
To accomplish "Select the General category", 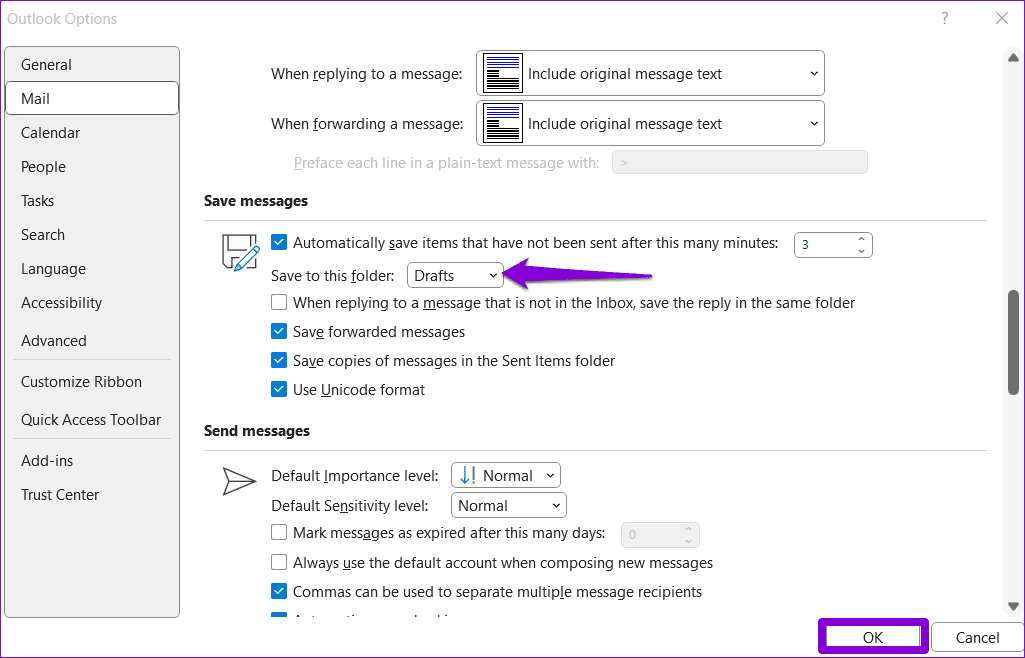I will (92, 64).
